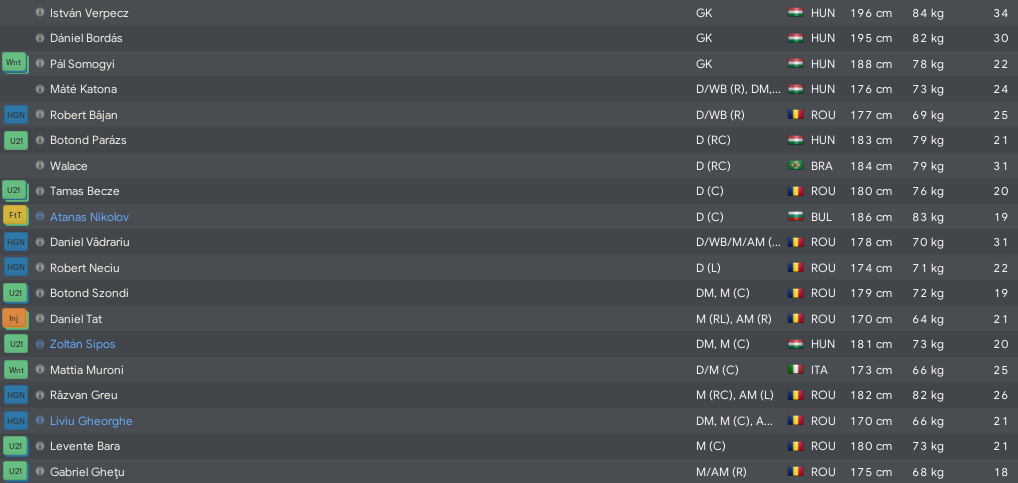Image resolution: width=1018 pixels, height=483 pixels.
Task: Select the Dániel Bordás player row
Action: tap(509, 38)
